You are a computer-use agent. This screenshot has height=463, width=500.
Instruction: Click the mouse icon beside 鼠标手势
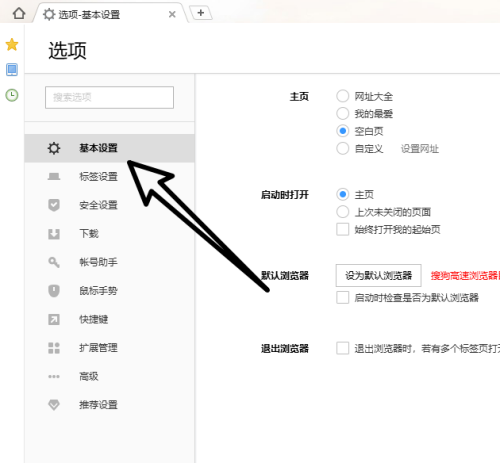[x=54, y=291]
